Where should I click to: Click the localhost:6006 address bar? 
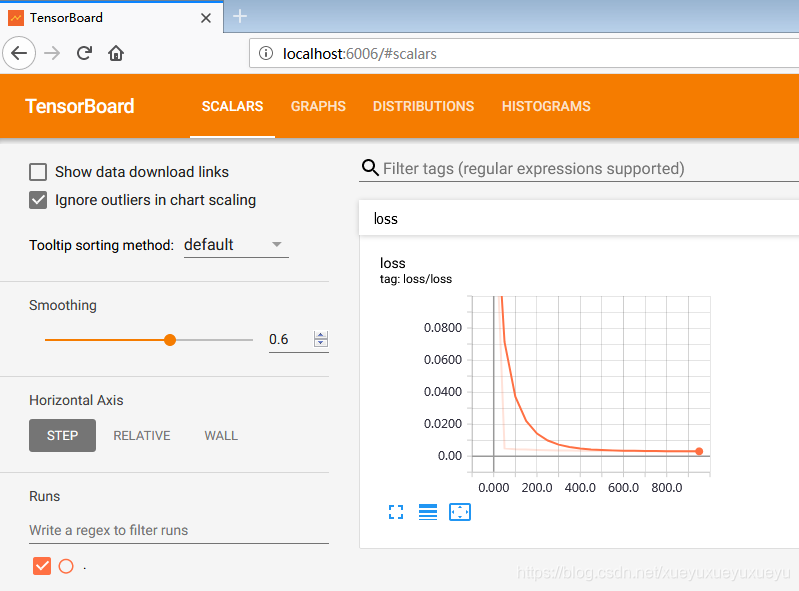pos(525,53)
